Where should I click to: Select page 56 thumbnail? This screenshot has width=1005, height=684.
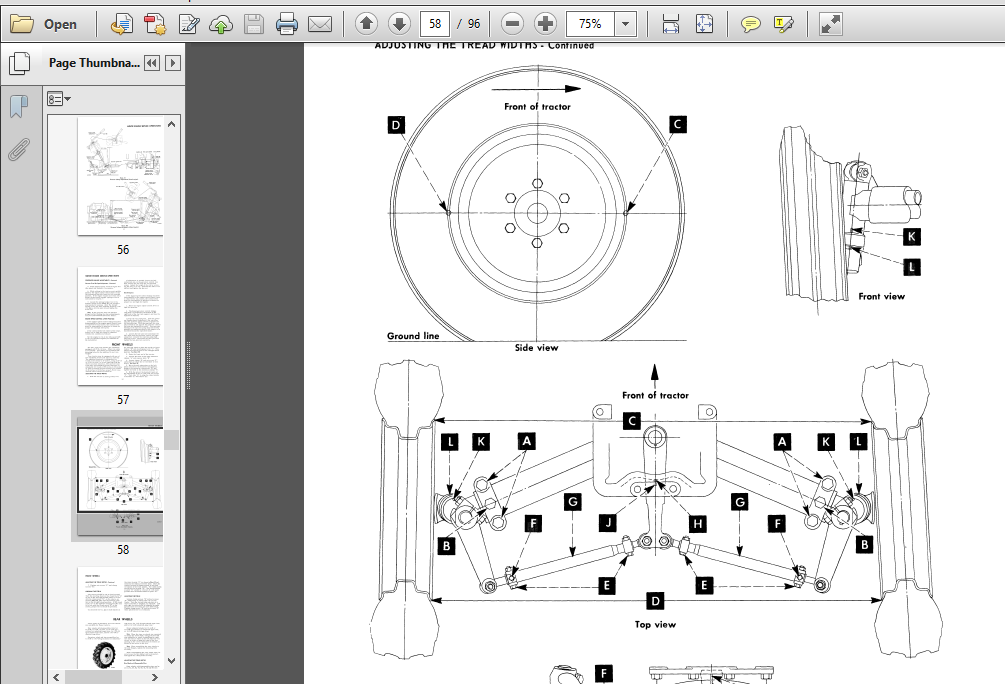click(x=120, y=176)
